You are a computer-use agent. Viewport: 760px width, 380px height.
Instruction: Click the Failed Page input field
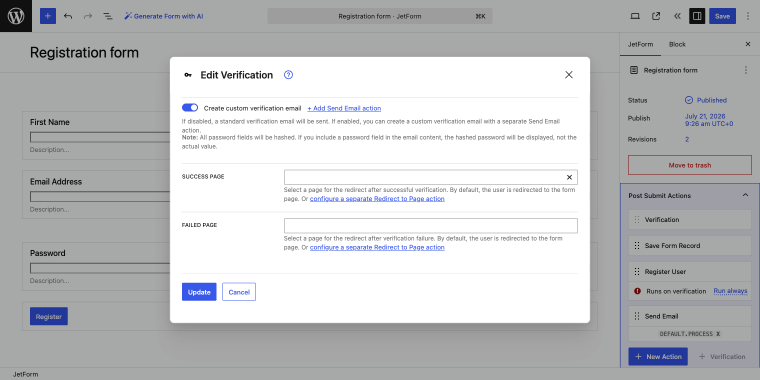tap(431, 225)
